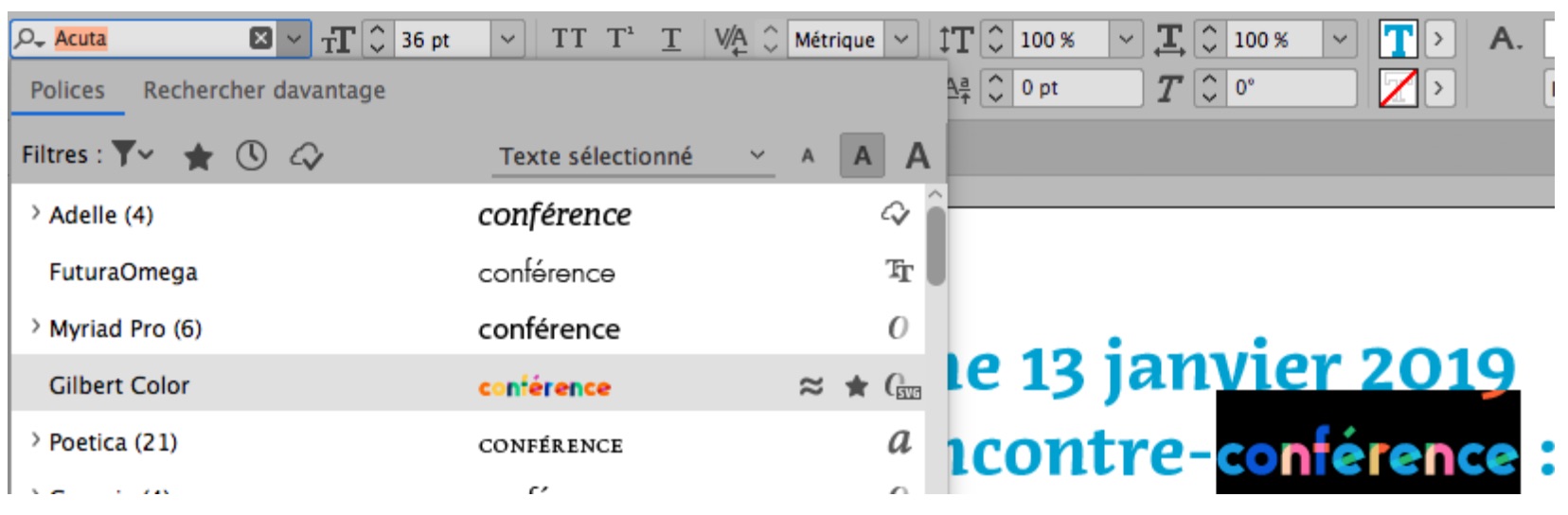1568x515 pixels.
Task: Open the Texte sélectionné sample dropdown
Action: click(633, 156)
